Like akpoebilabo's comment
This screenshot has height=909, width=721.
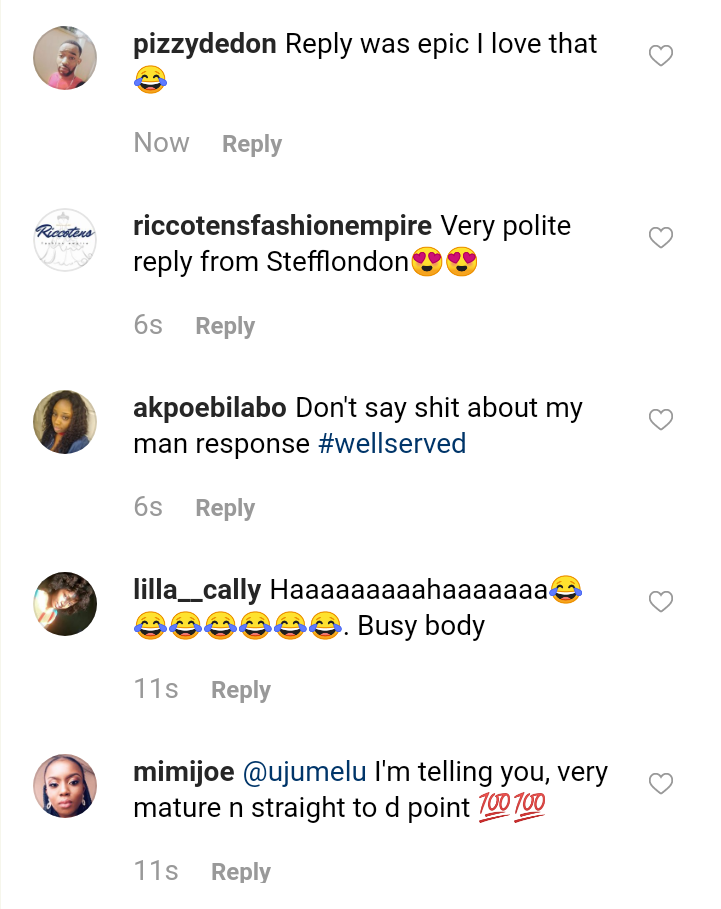(x=661, y=420)
